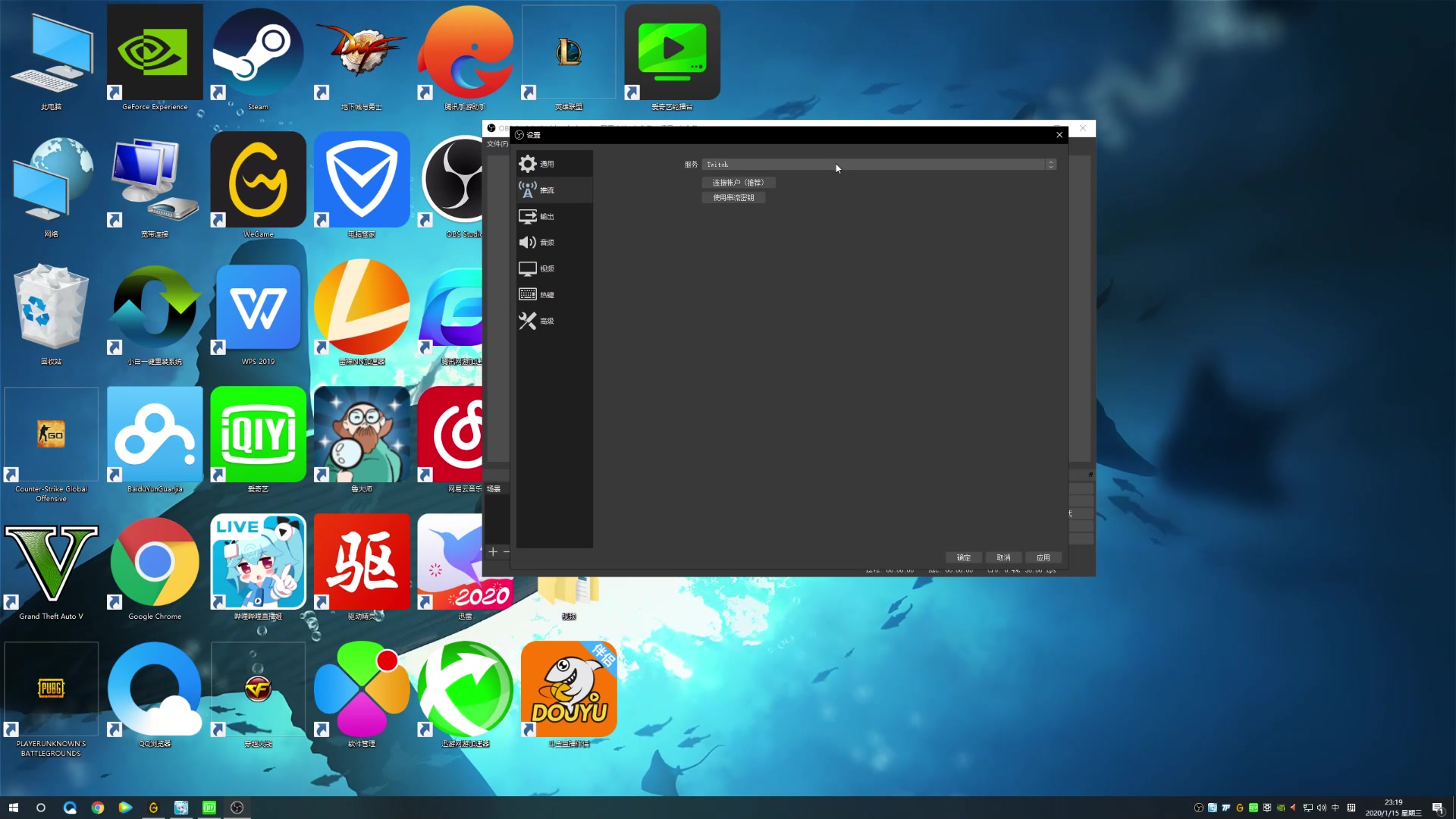1456x819 pixels.
Task: Go to the 热键 (Hotkeys) settings tab
Action: [554, 294]
